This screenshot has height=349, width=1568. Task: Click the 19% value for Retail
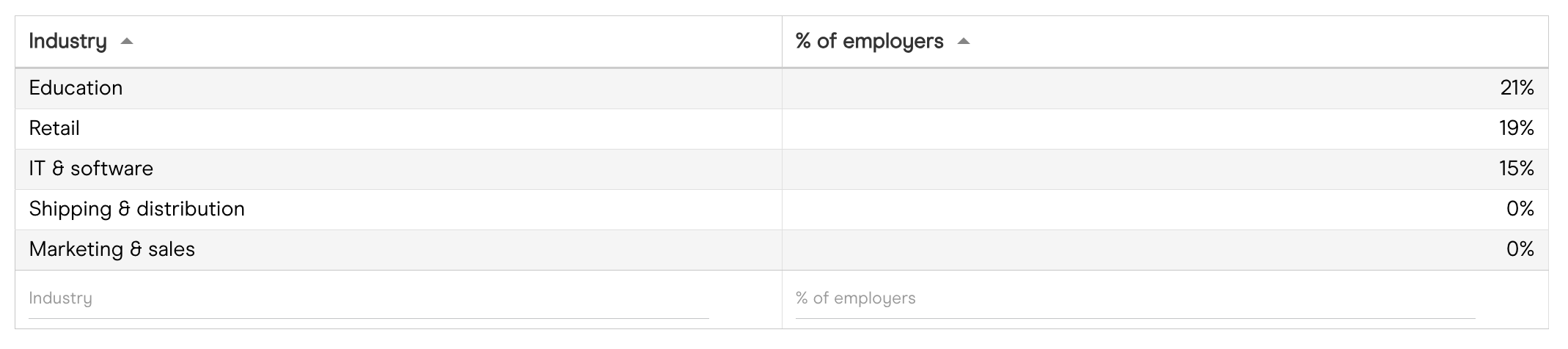click(1517, 128)
